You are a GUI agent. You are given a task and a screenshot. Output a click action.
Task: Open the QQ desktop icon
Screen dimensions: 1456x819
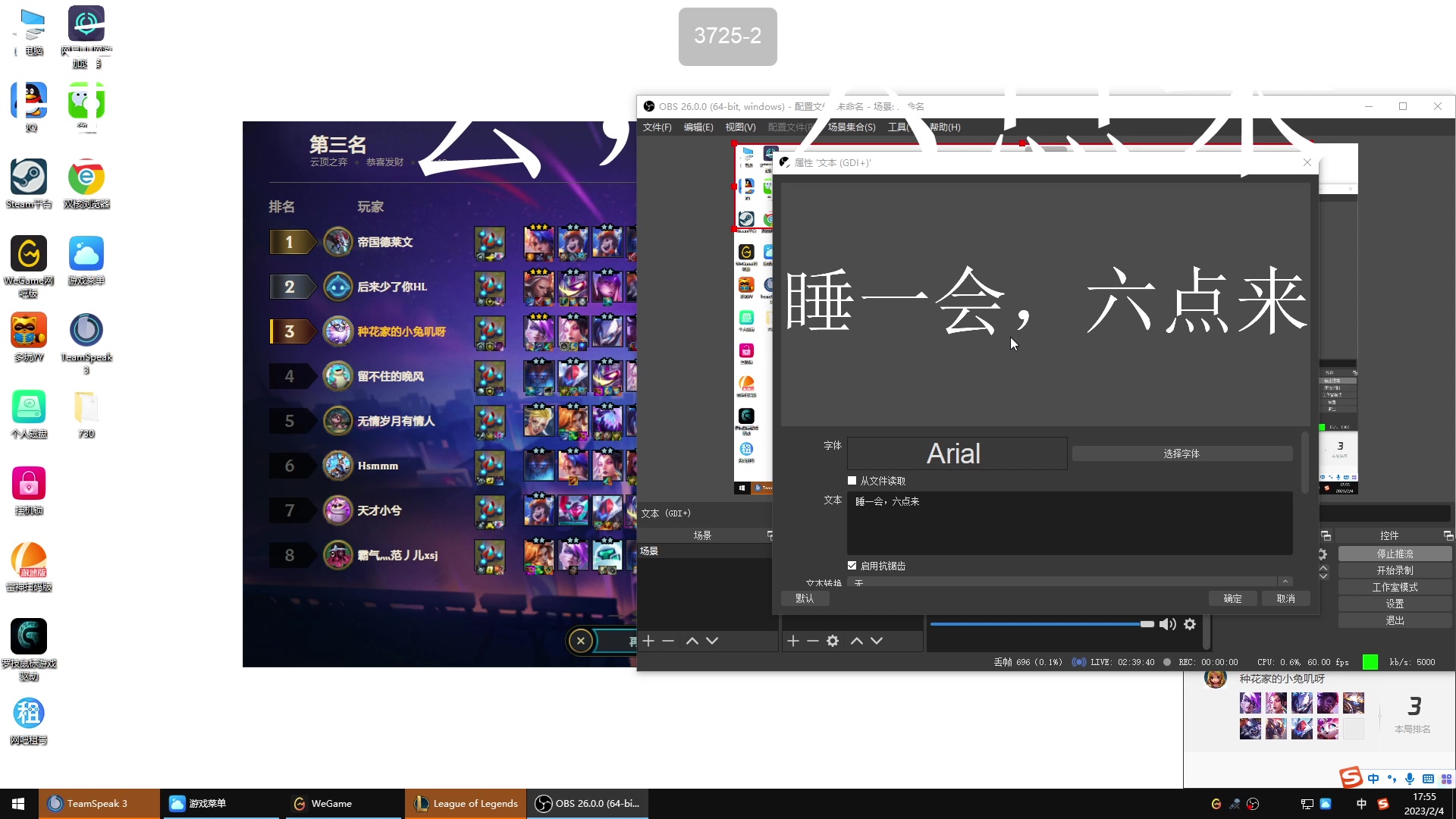point(29,107)
